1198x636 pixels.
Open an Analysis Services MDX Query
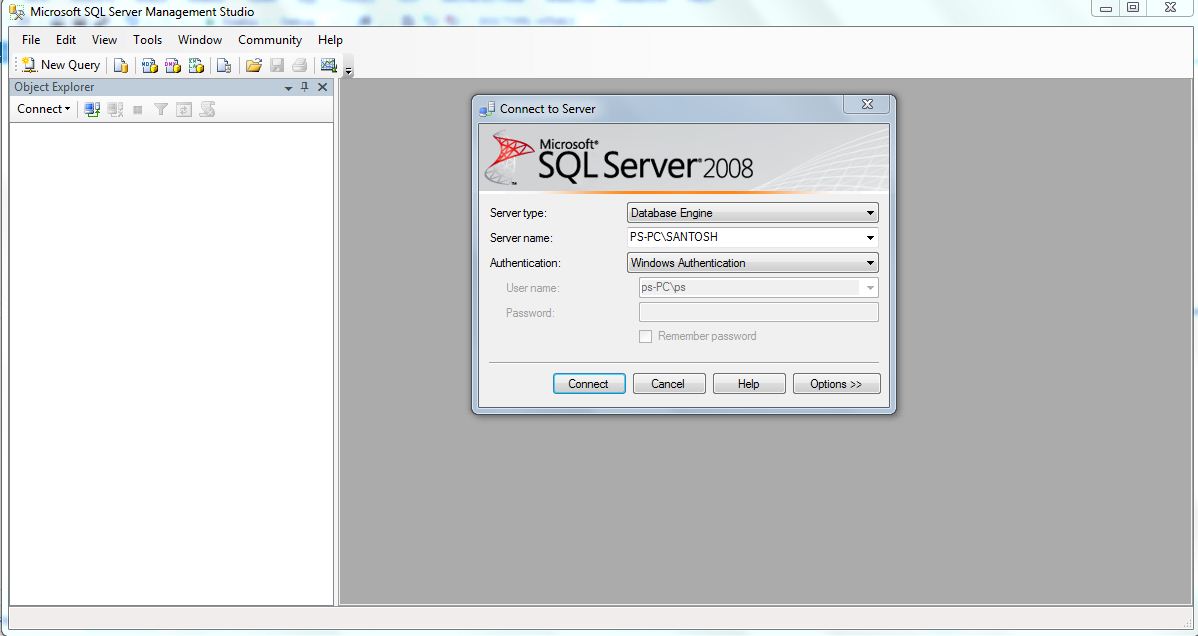150,66
